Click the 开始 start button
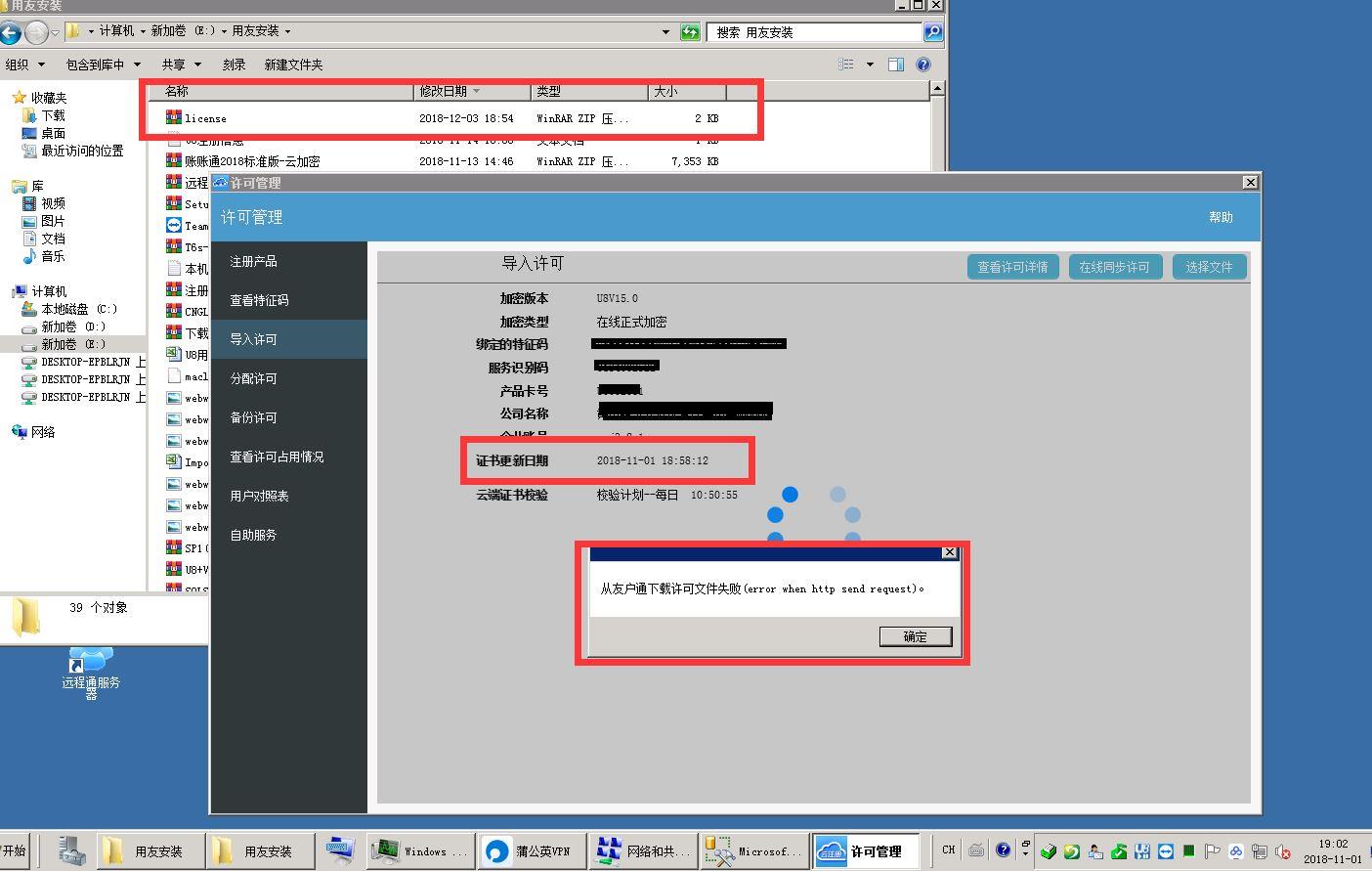1372x871 pixels. click(x=14, y=850)
